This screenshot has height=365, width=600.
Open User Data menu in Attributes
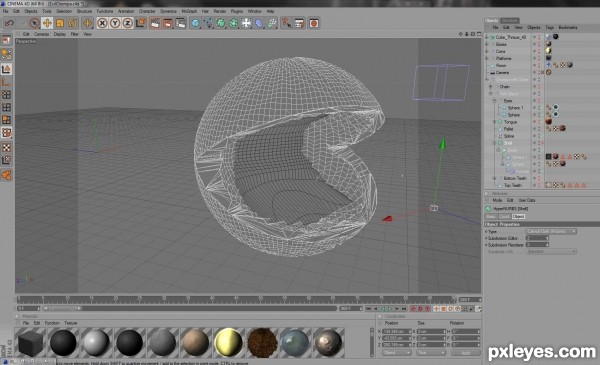pyautogui.click(x=527, y=200)
